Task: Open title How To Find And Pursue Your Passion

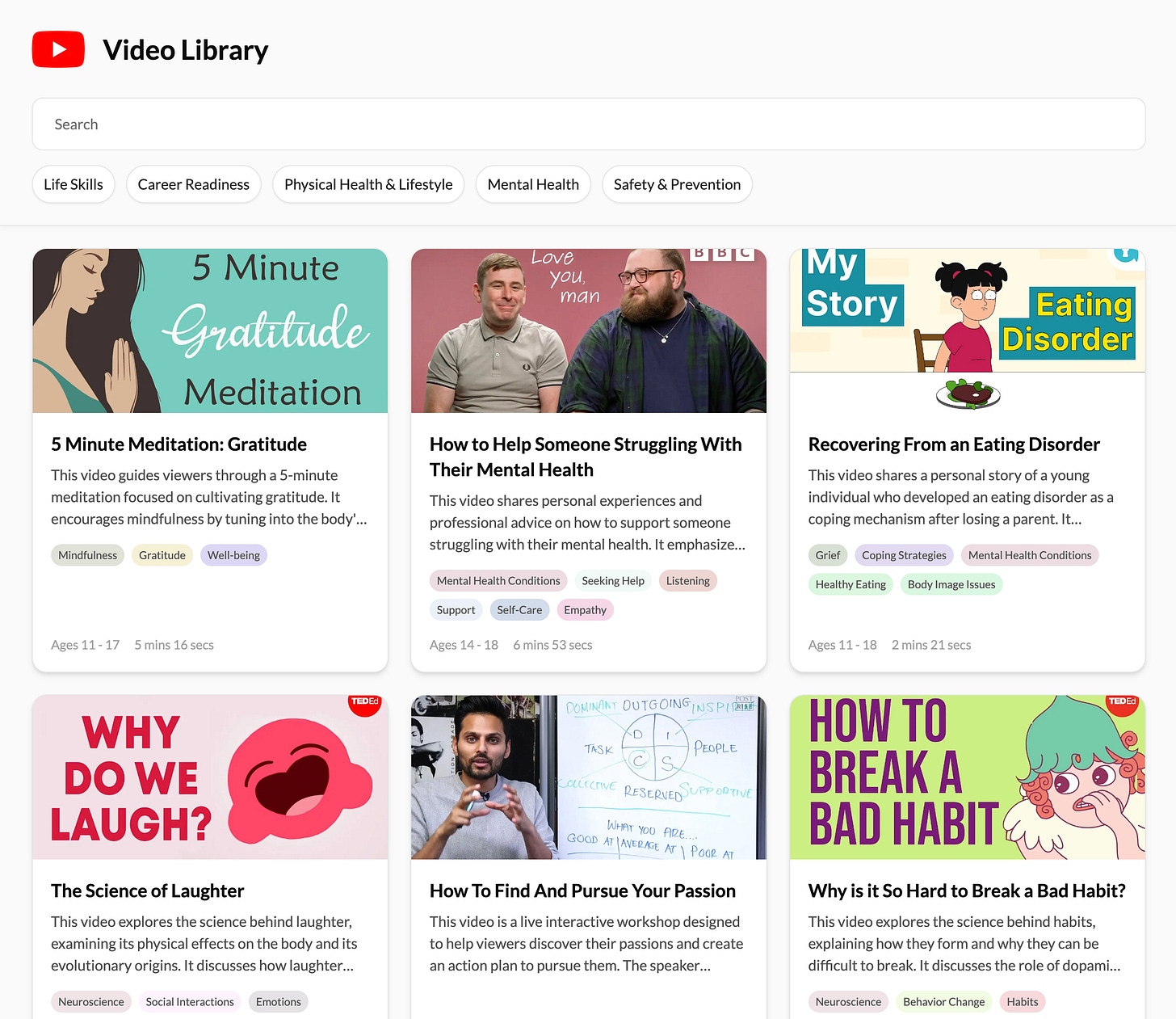Action: [582, 891]
